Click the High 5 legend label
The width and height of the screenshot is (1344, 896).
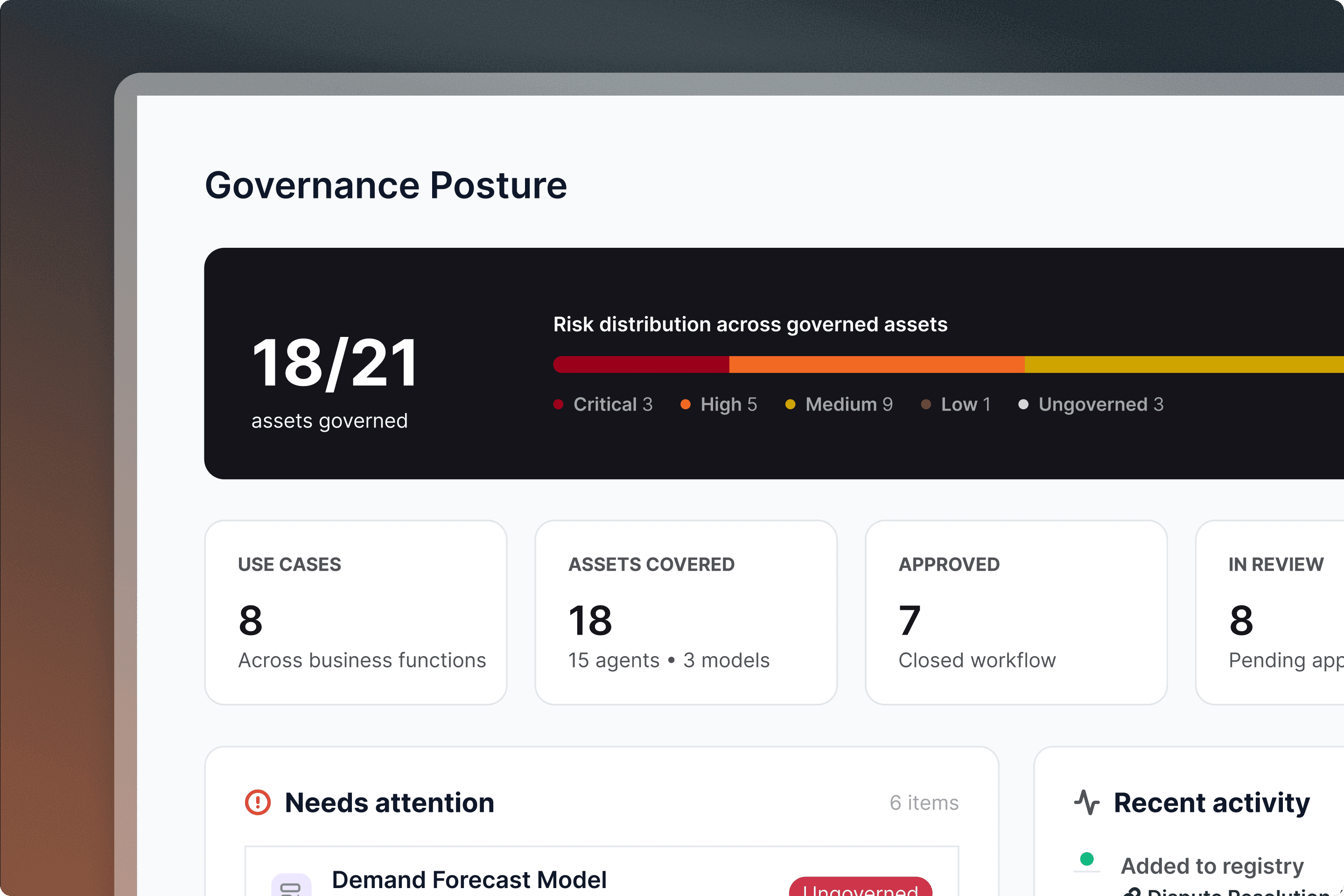pyautogui.click(x=729, y=405)
